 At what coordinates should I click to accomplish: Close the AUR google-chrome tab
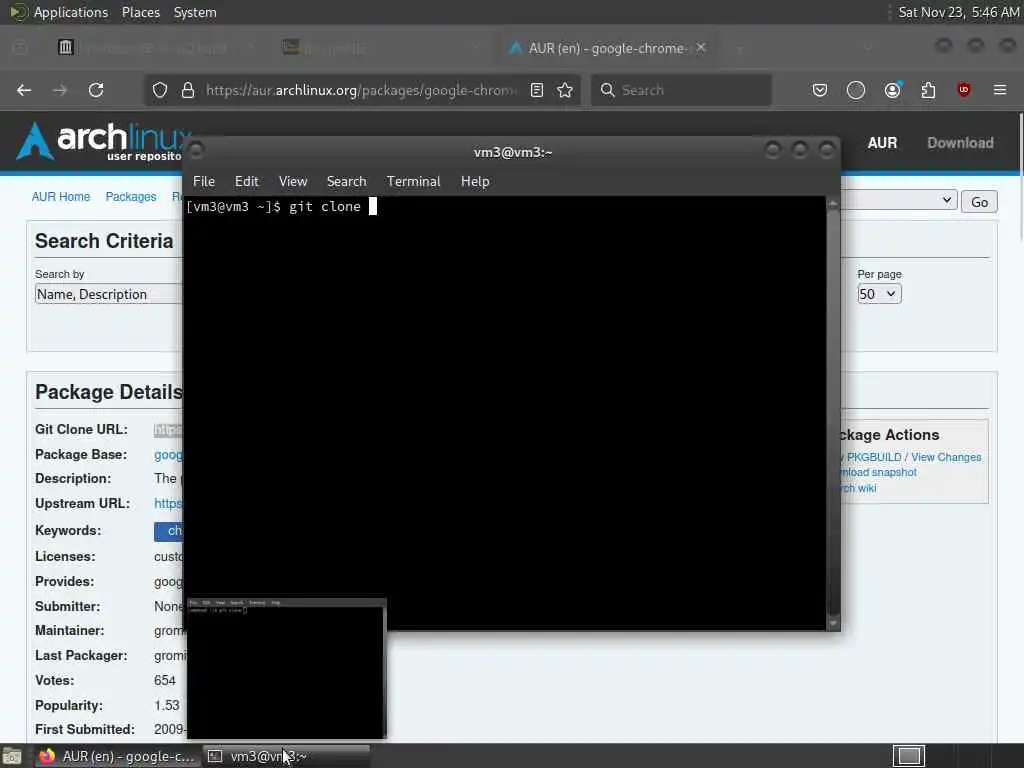point(701,48)
